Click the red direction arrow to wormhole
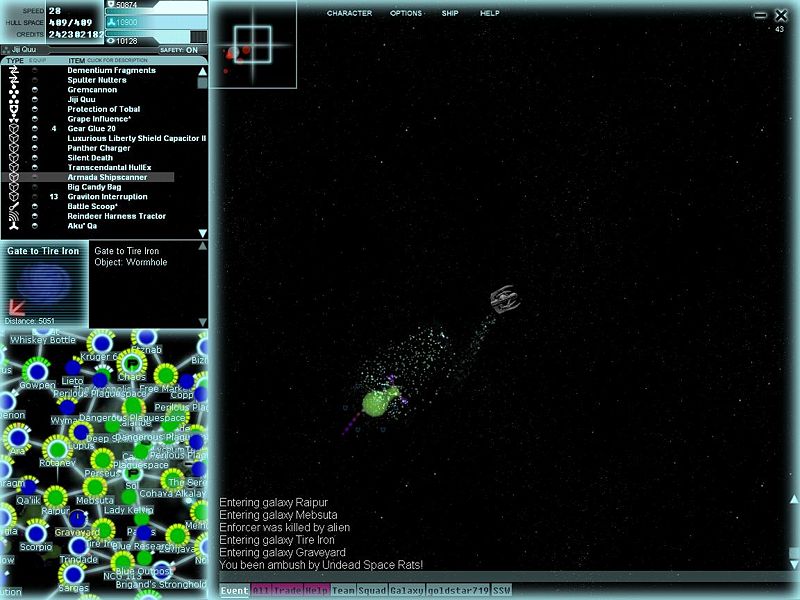The width and height of the screenshot is (800, 600). coord(17,306)
